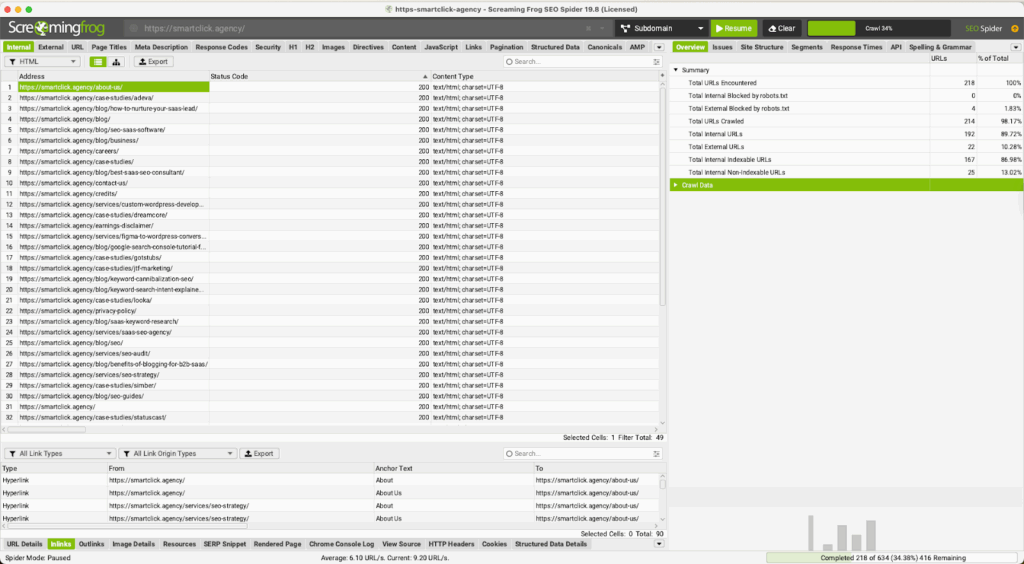Switch to the Outlinks bottom tab
The image size is (1024, 564).
pos(91,544)
